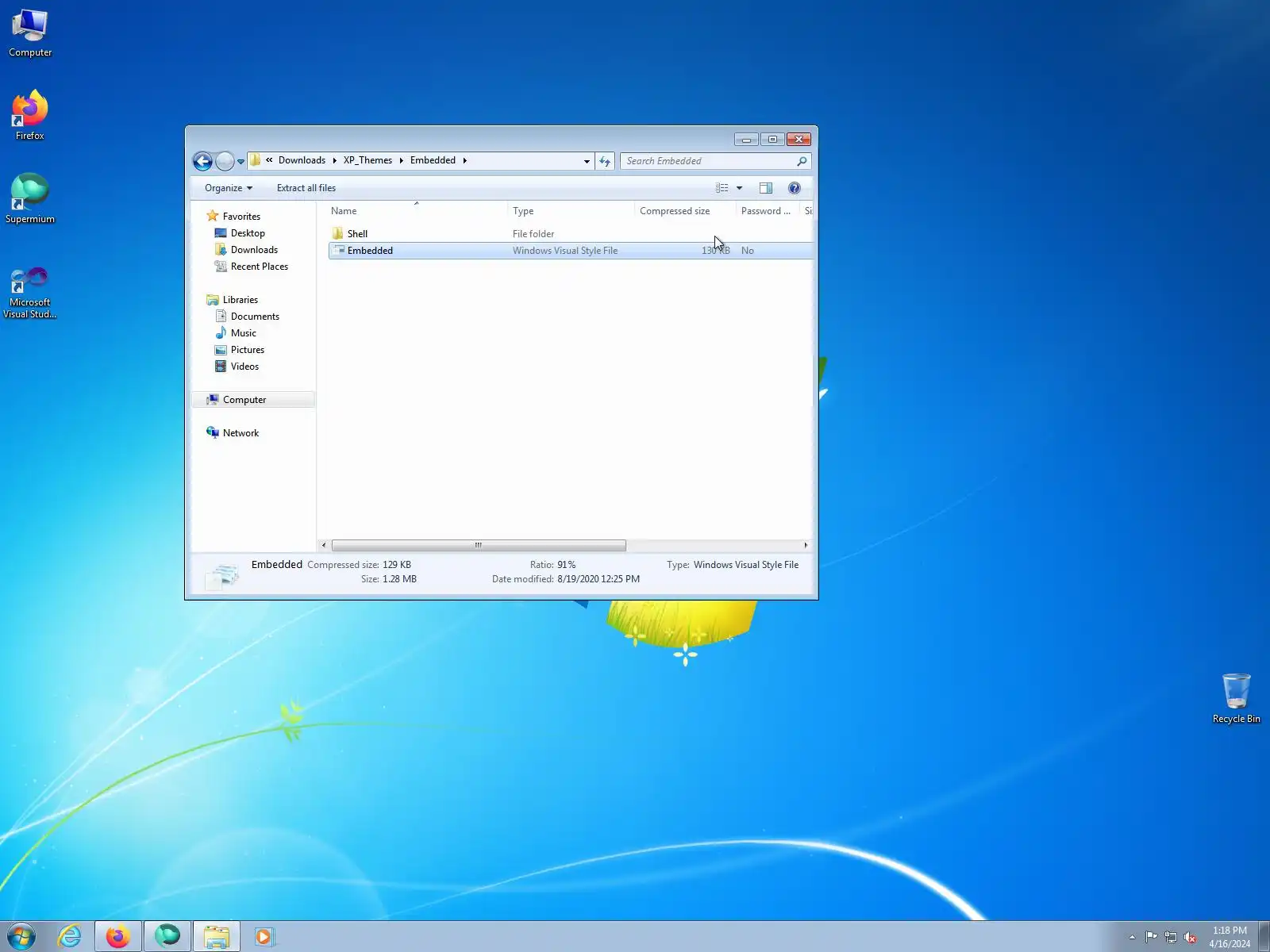Viewport: 1270px width, 952px height.
Task: Open the Videos library
Action: pos(244,367)
